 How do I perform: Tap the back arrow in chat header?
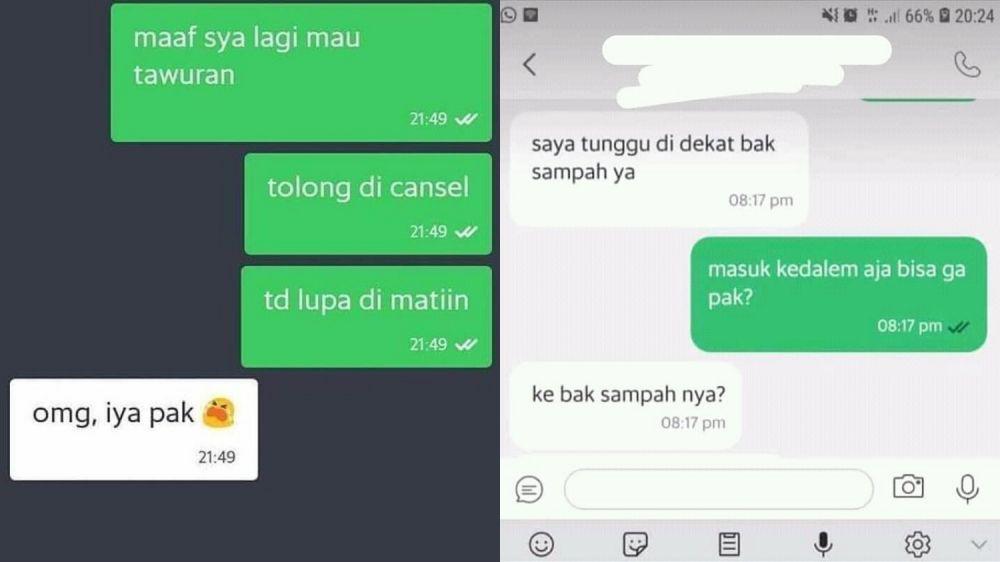click(x=529, y=64)
